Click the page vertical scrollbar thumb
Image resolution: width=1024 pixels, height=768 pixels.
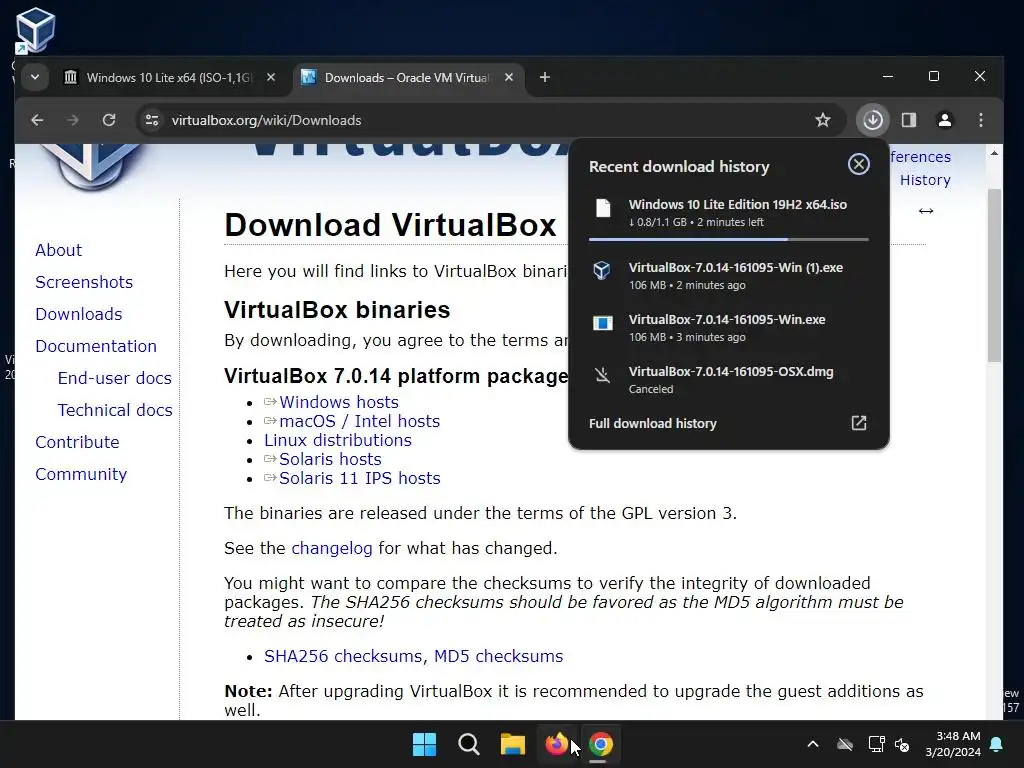click(x=994, y=275)
